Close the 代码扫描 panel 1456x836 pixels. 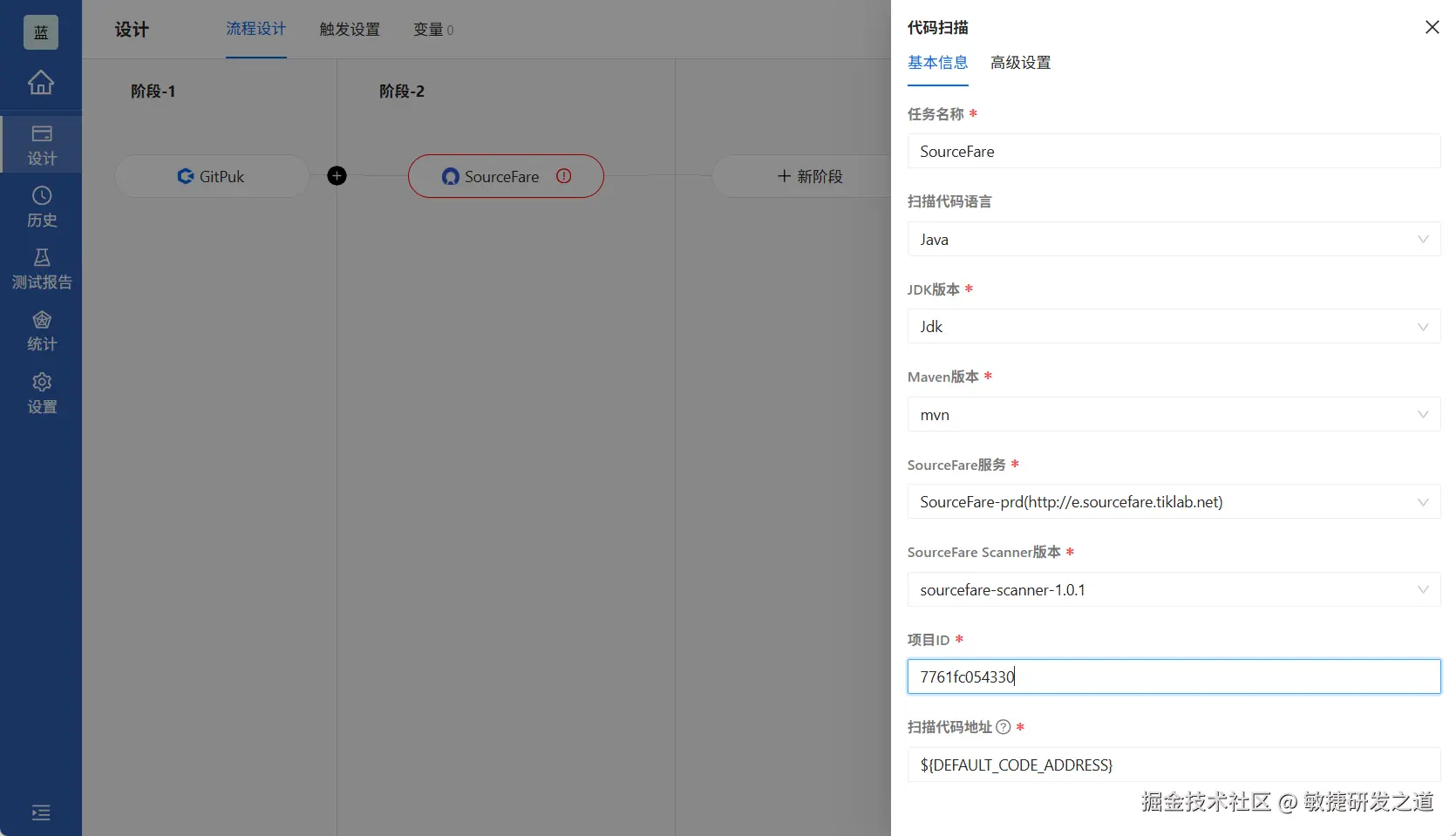(x=1432, y=28)
